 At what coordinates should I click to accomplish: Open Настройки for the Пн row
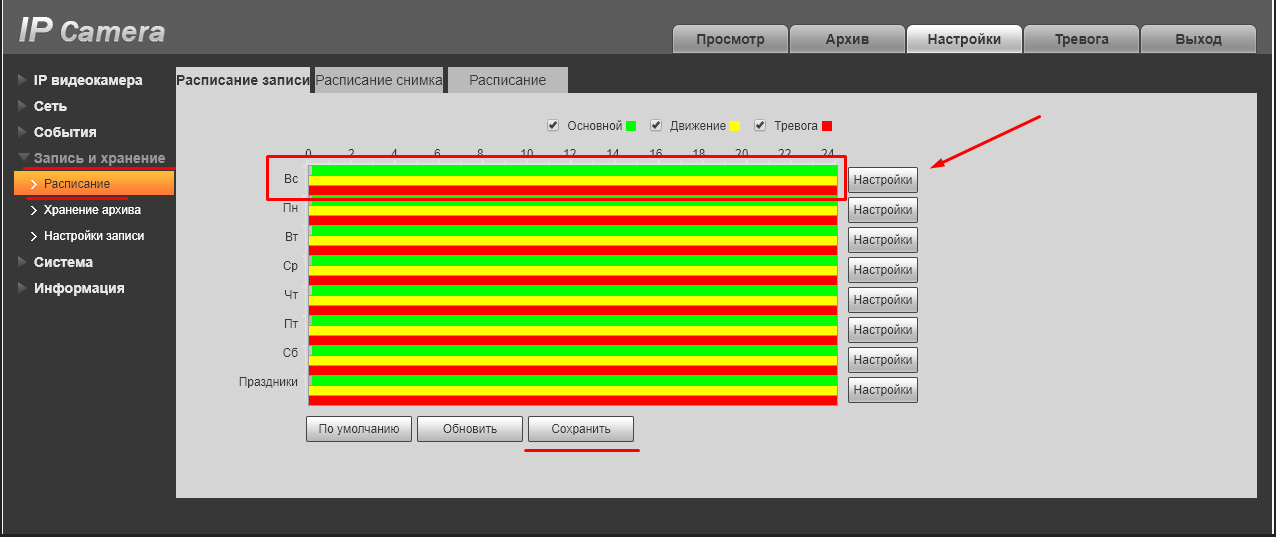point(883,210)
